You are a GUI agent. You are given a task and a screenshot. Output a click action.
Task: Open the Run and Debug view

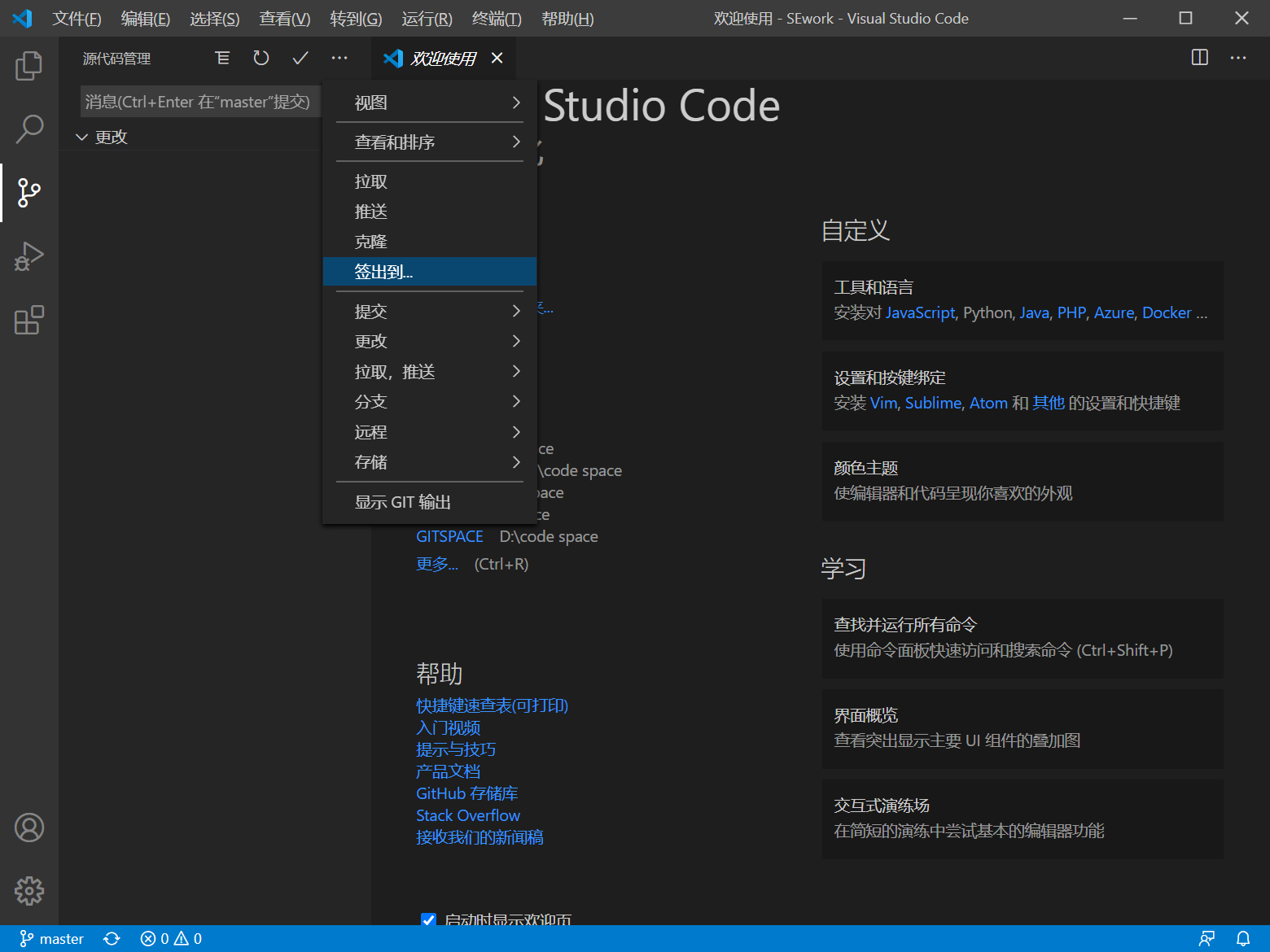29,256
